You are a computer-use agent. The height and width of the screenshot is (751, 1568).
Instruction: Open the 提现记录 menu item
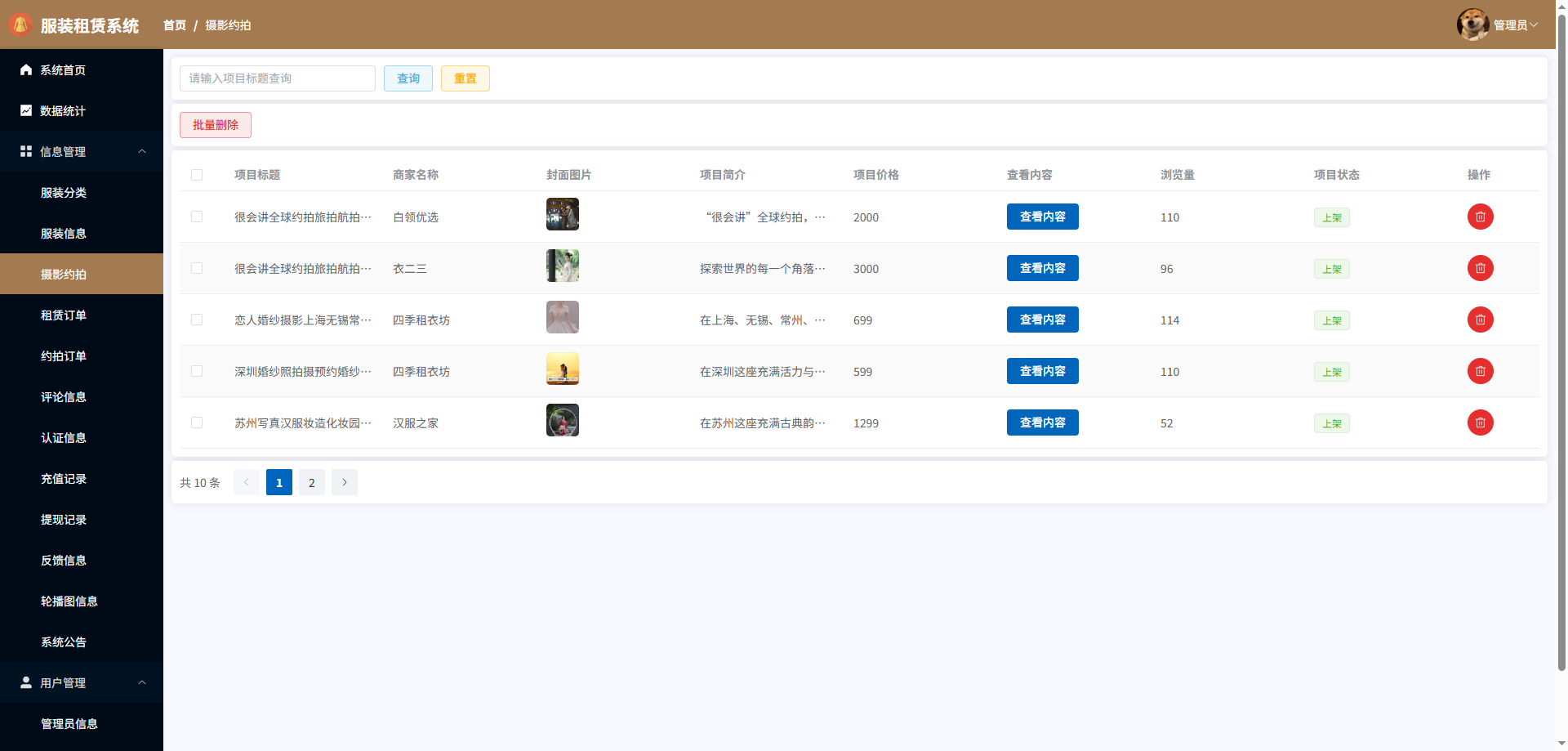tap(82, 519)
